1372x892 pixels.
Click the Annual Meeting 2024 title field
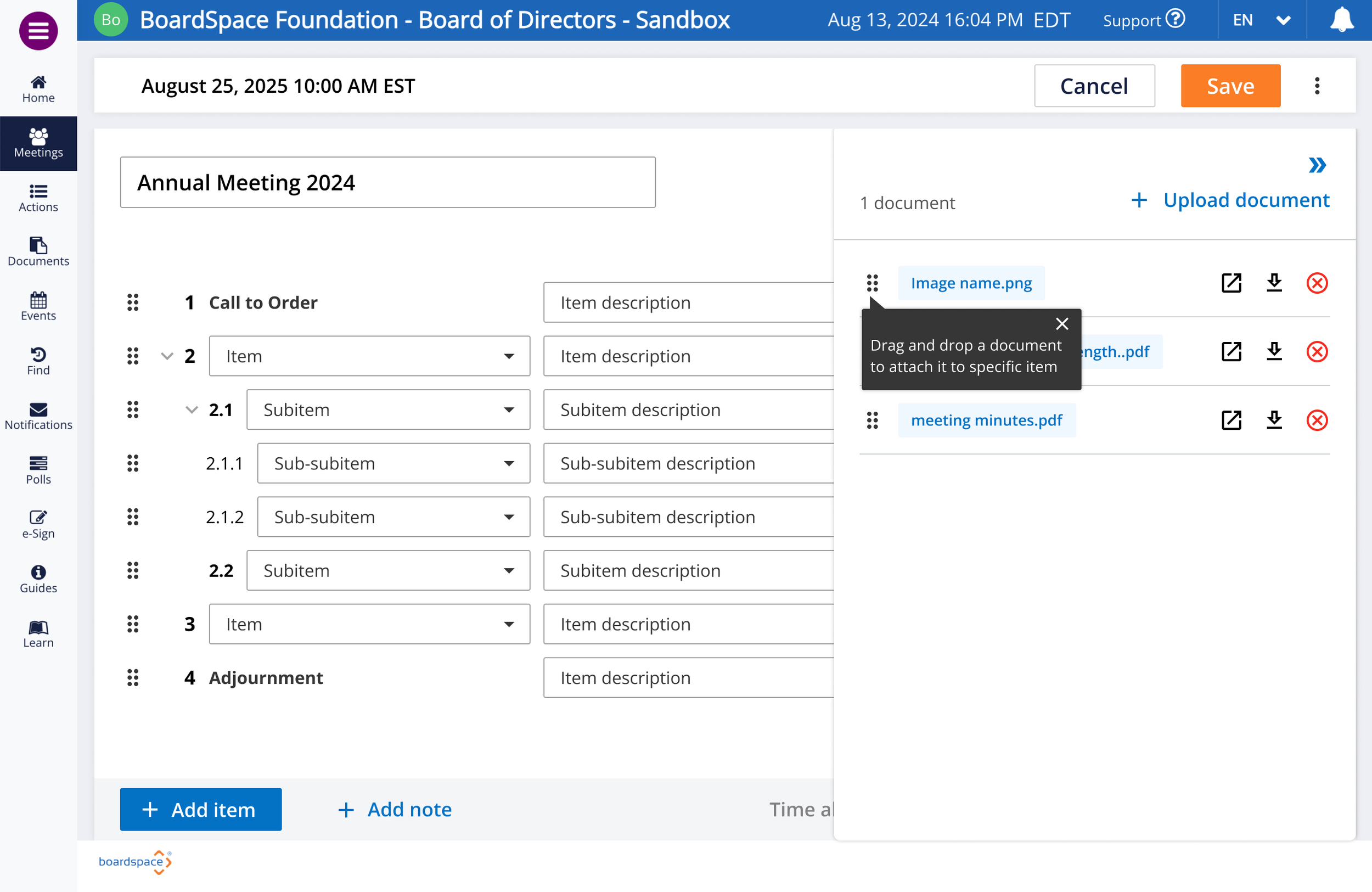[387, 182]
